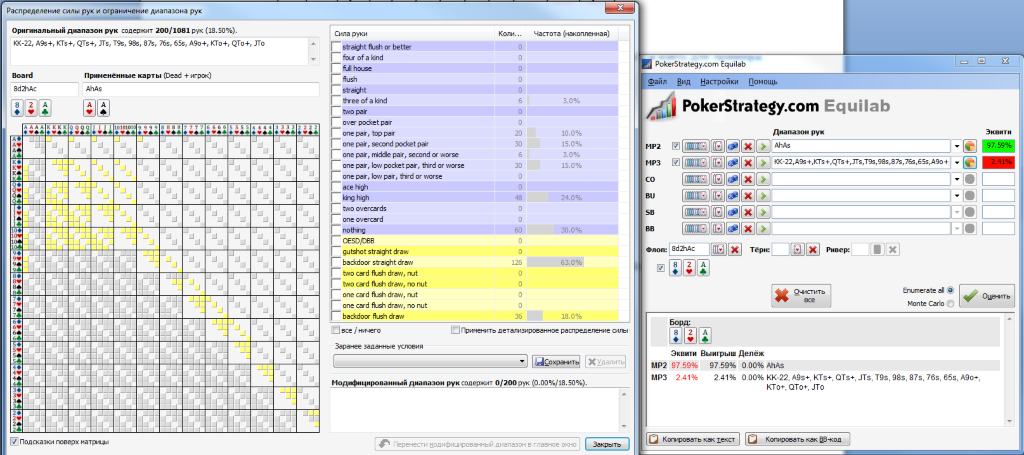Screen dimensions: 1024x455
Task: Expand MP2 range history dropdown
Action: (x=957, y=146)
